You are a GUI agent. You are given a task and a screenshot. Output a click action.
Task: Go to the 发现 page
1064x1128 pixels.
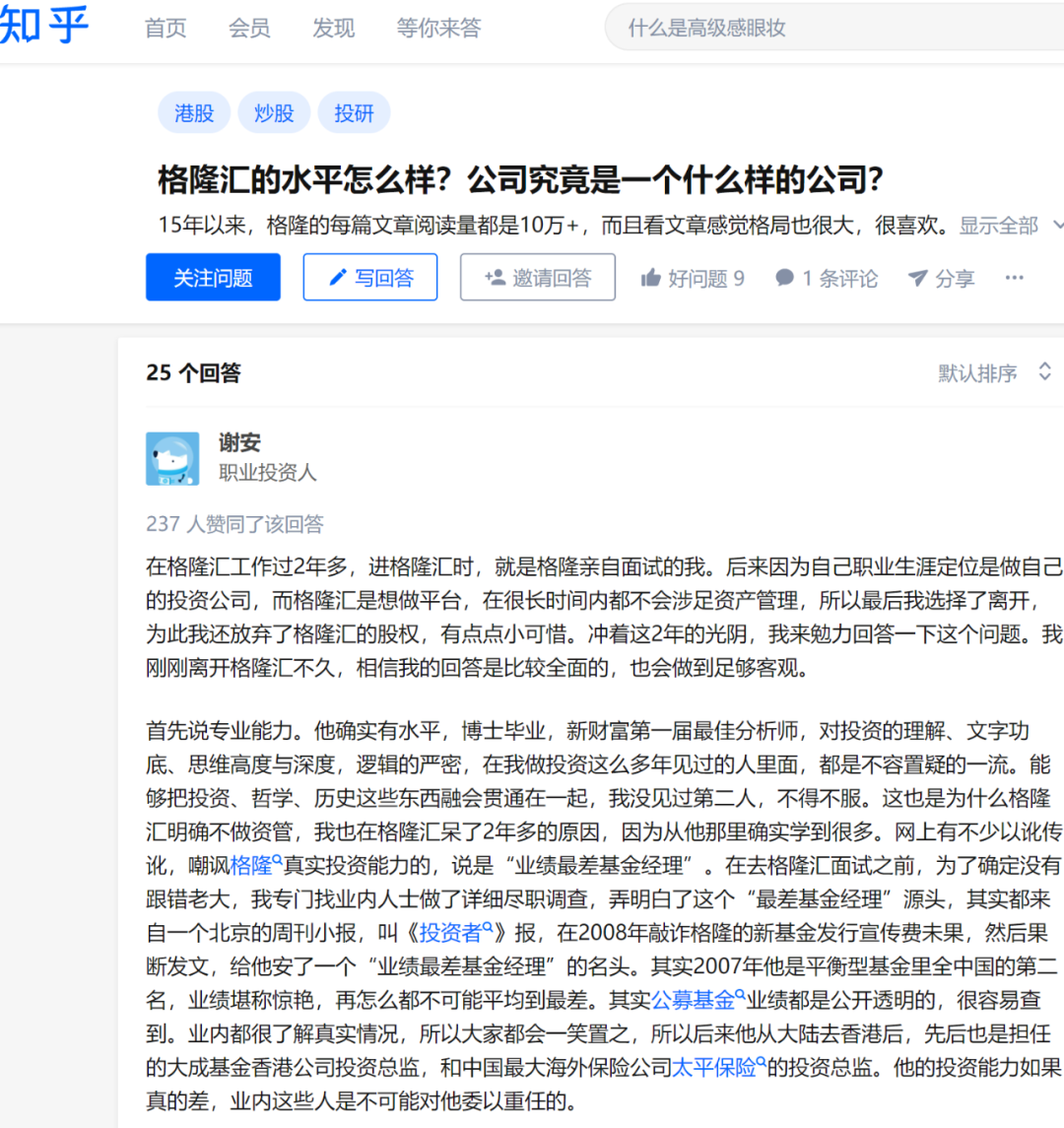coord(333,28)
